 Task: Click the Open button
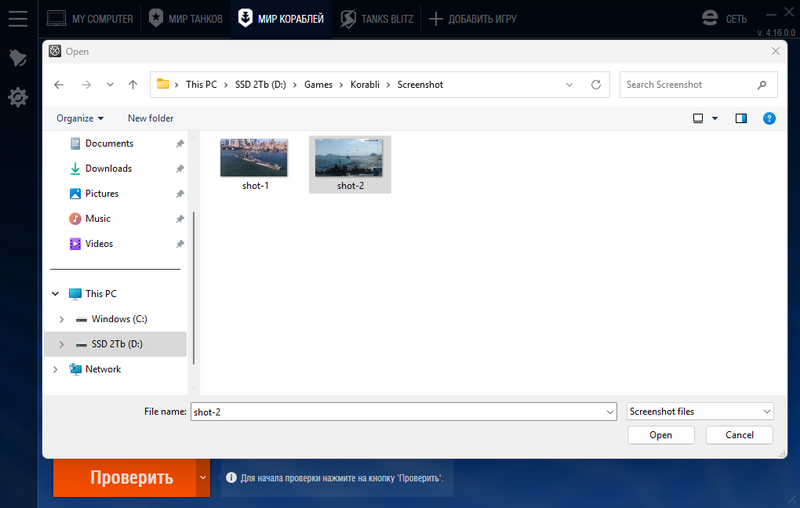(x=661, y=435)
